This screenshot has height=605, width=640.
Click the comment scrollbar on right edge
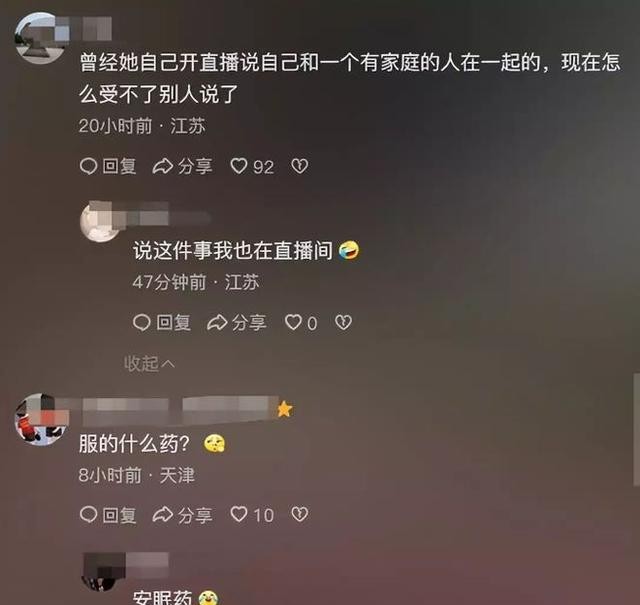pos(636,429)
